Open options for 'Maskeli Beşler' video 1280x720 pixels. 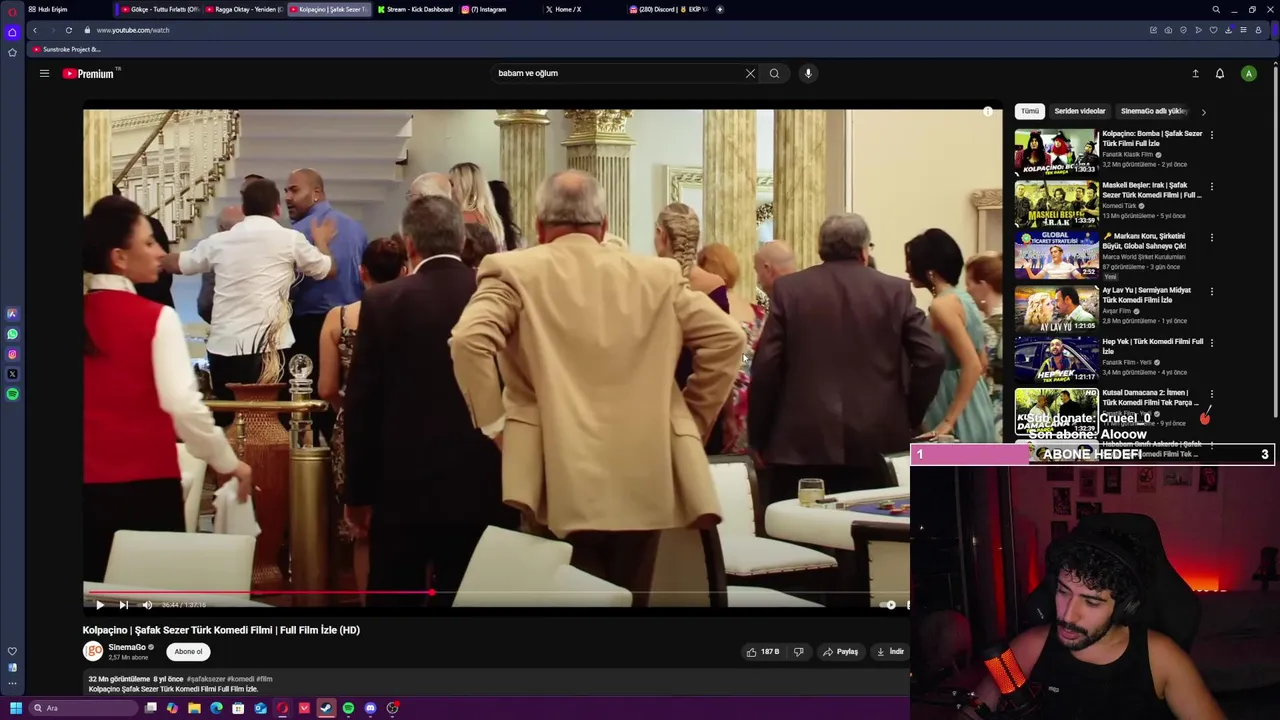coord(1212,187)
